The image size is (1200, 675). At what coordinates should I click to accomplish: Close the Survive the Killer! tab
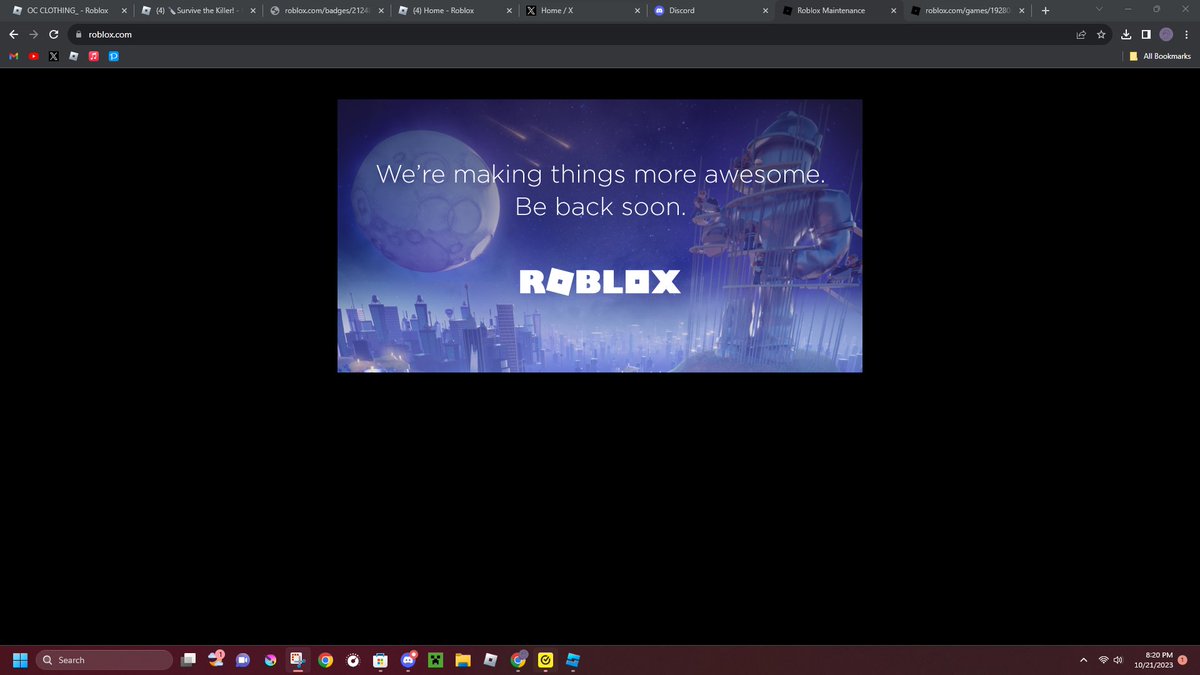pyautogui.click(x=252, y=11)
